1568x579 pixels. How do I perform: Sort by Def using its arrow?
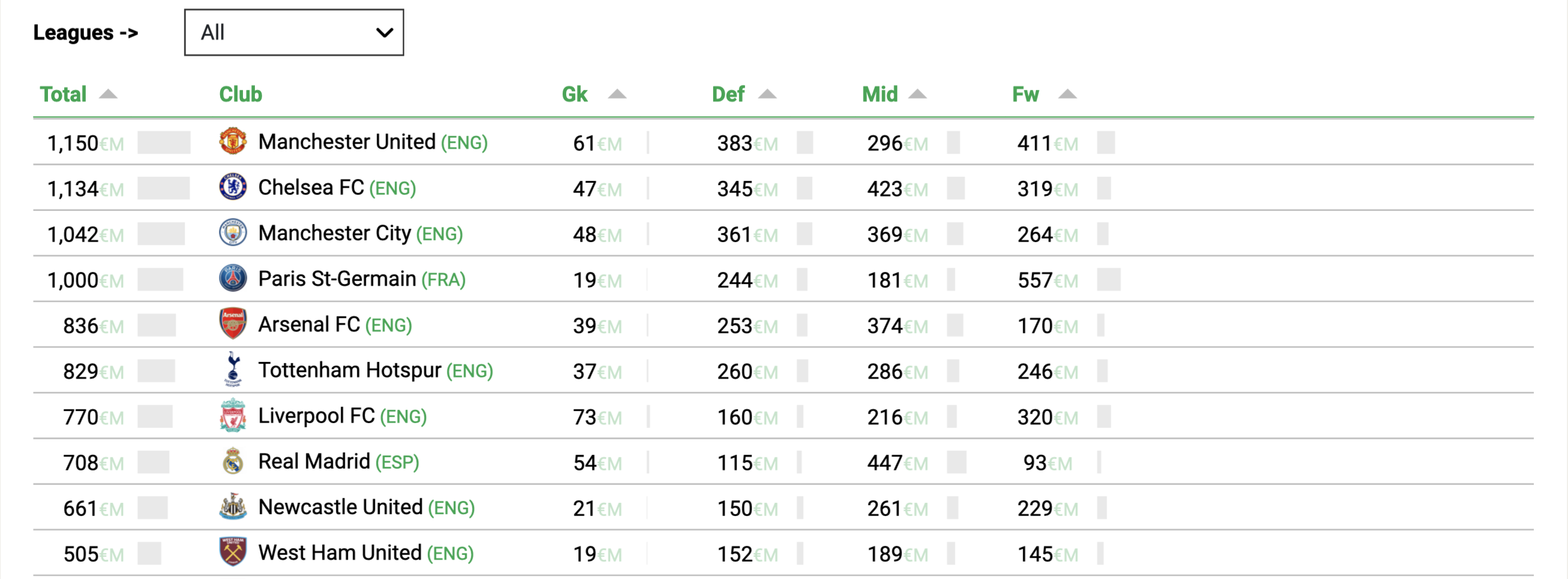click(768, 94)
